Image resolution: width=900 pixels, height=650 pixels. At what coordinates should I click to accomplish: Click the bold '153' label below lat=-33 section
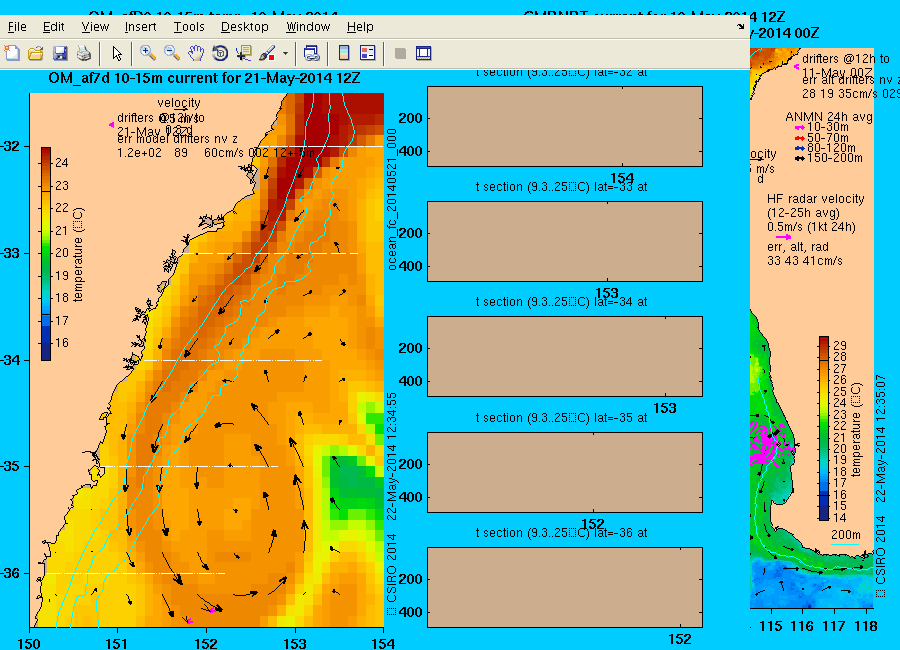click(x=607, y=293)
